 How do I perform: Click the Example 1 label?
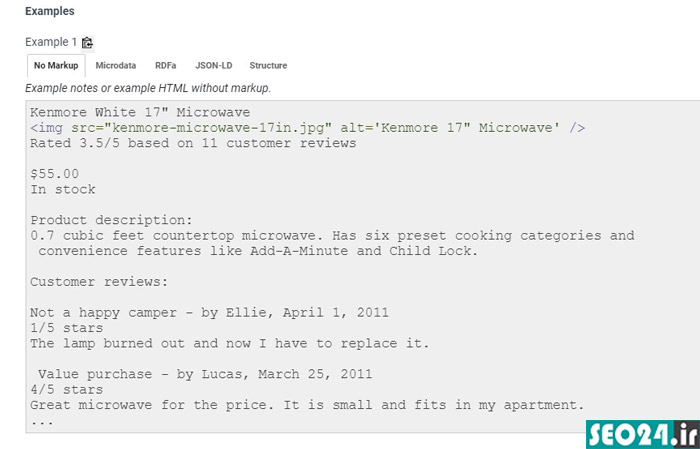[x=51, y=42]
